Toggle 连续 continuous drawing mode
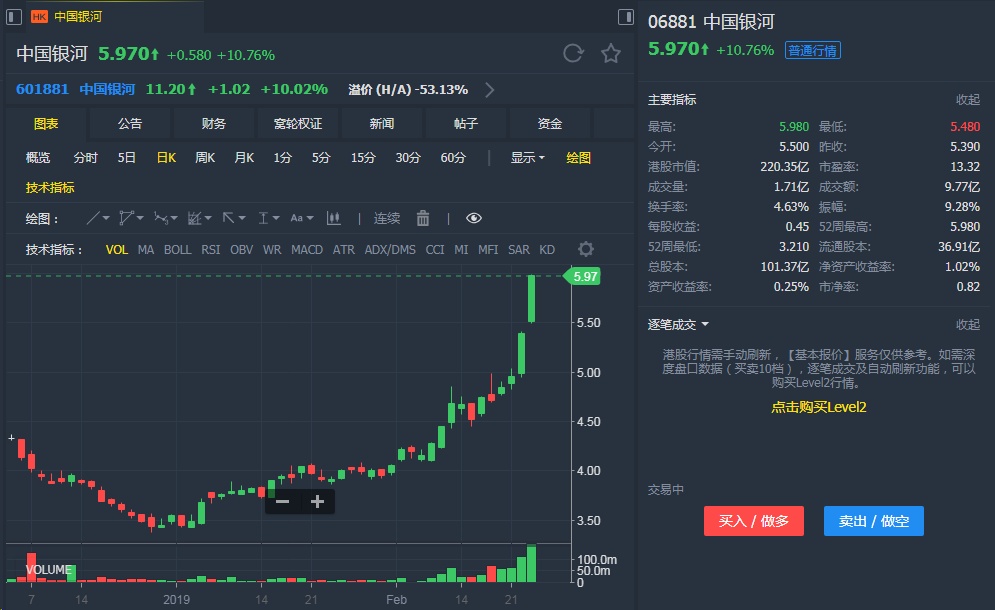The image size is (995, 610). [386, 218]
